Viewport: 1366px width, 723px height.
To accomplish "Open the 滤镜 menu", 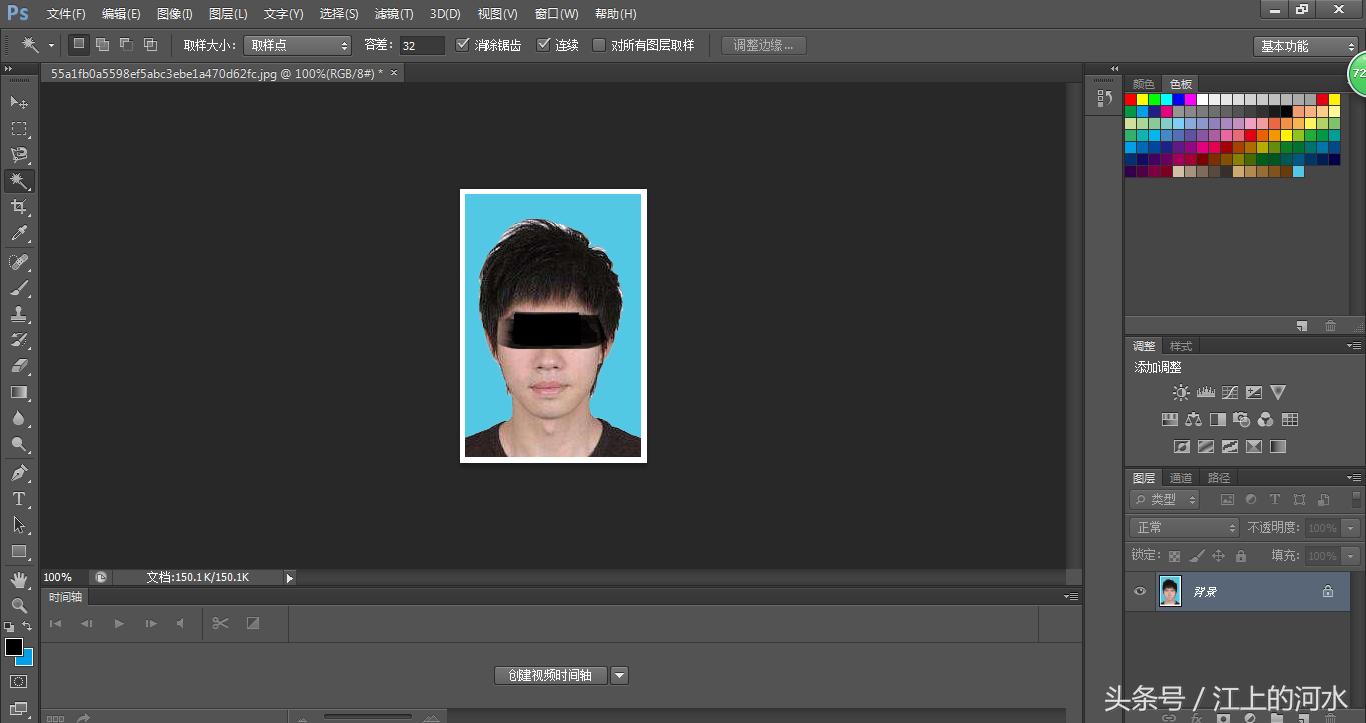I will point(393,13).
